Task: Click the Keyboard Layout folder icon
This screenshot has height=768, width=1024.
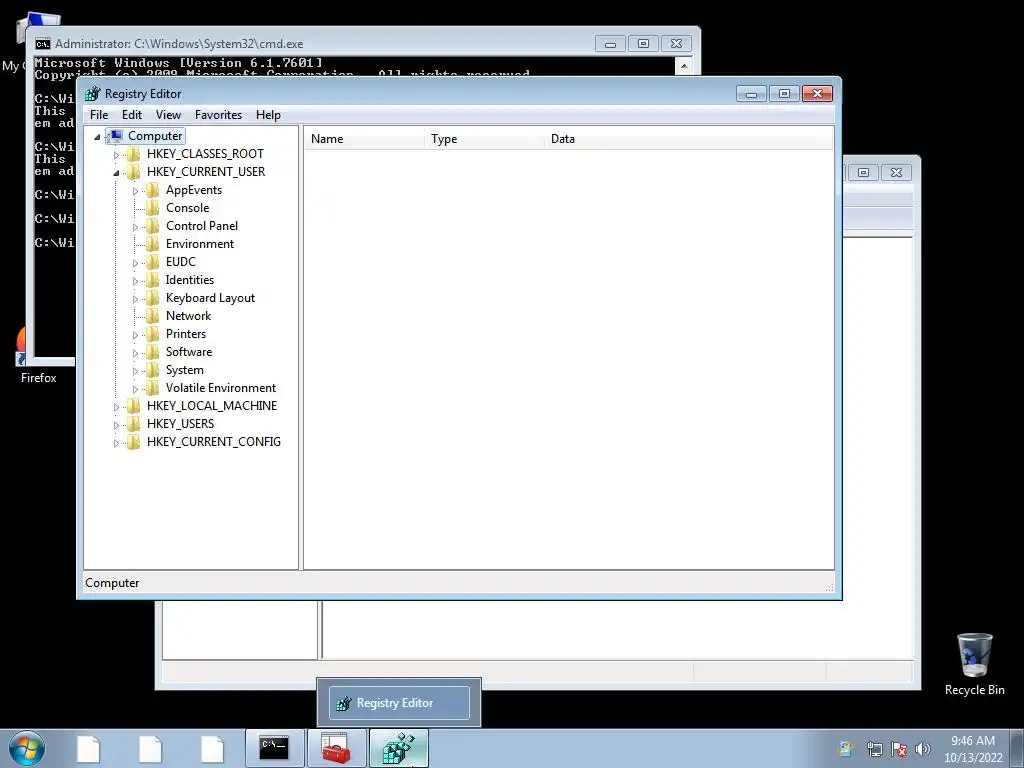Action: click(152, 298)
